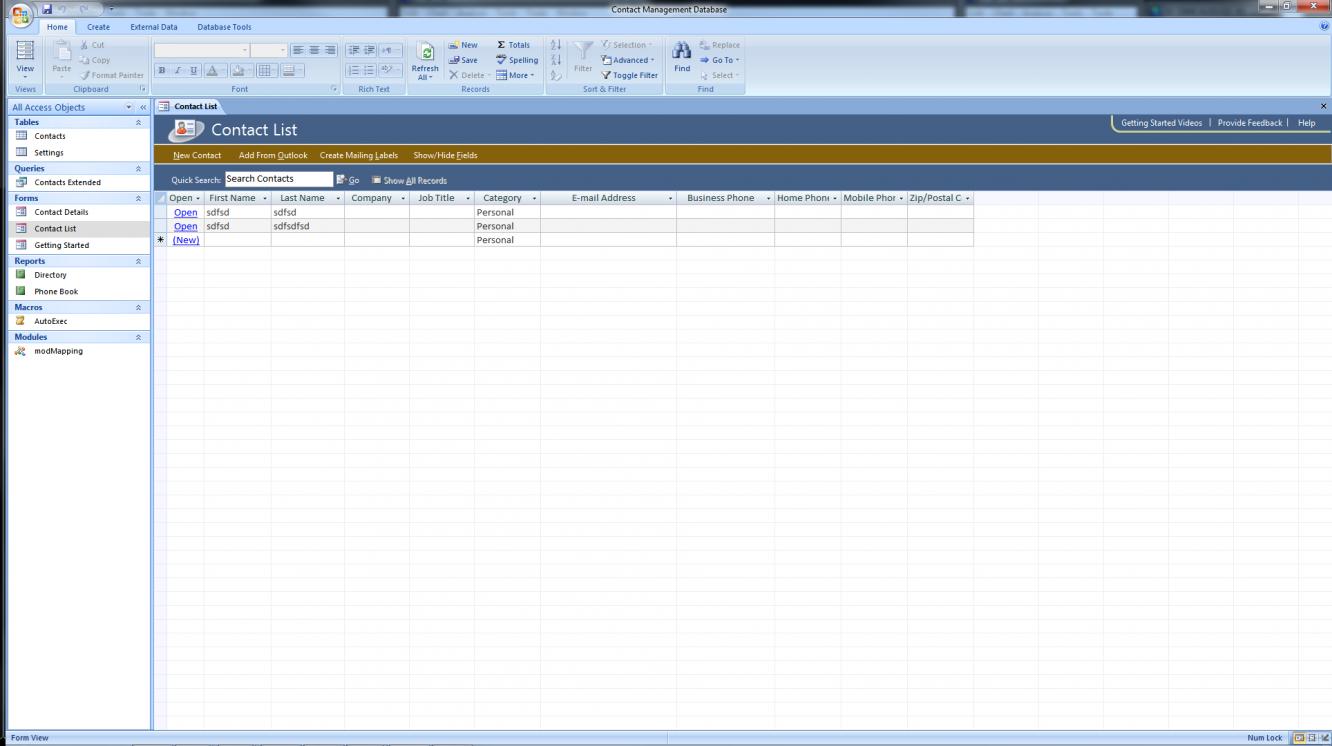Switch to the Database Tools tab
1332x746 pixels.
point(224,27)
